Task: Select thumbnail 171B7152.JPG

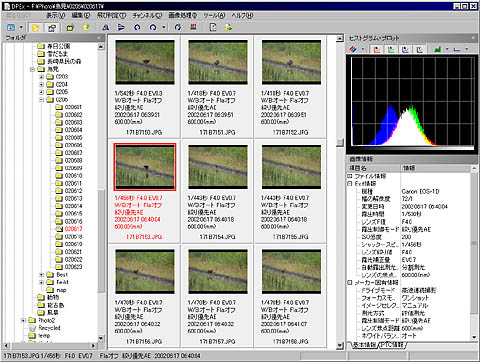Action: [x=291, y=62]
